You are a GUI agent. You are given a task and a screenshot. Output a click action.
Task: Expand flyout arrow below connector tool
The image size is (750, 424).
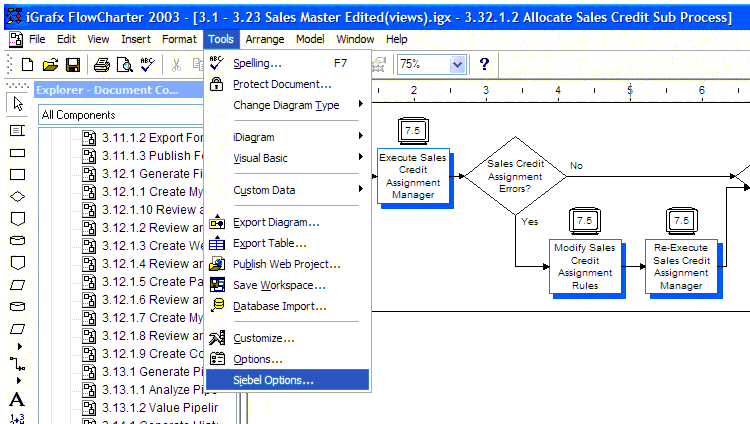(19, 381)
